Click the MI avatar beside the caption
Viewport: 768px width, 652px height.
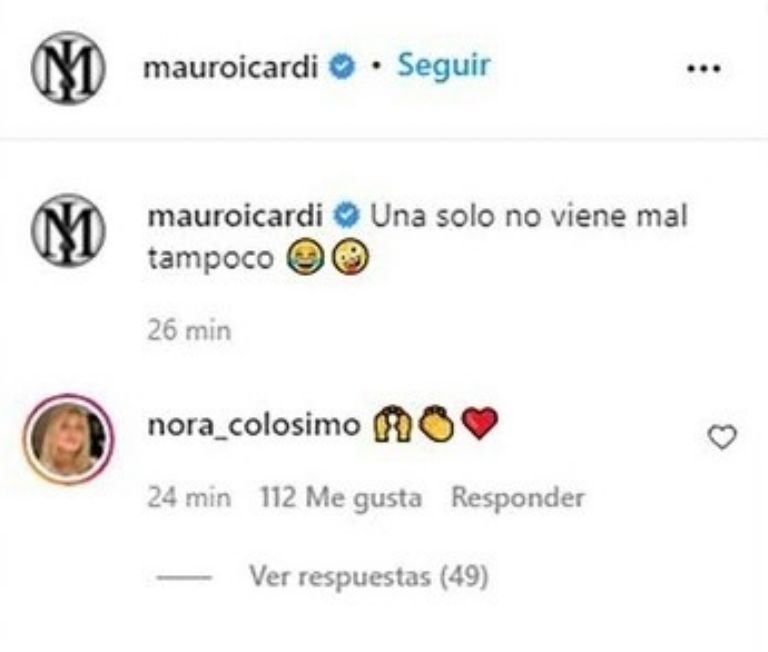(x=68, y=230)
